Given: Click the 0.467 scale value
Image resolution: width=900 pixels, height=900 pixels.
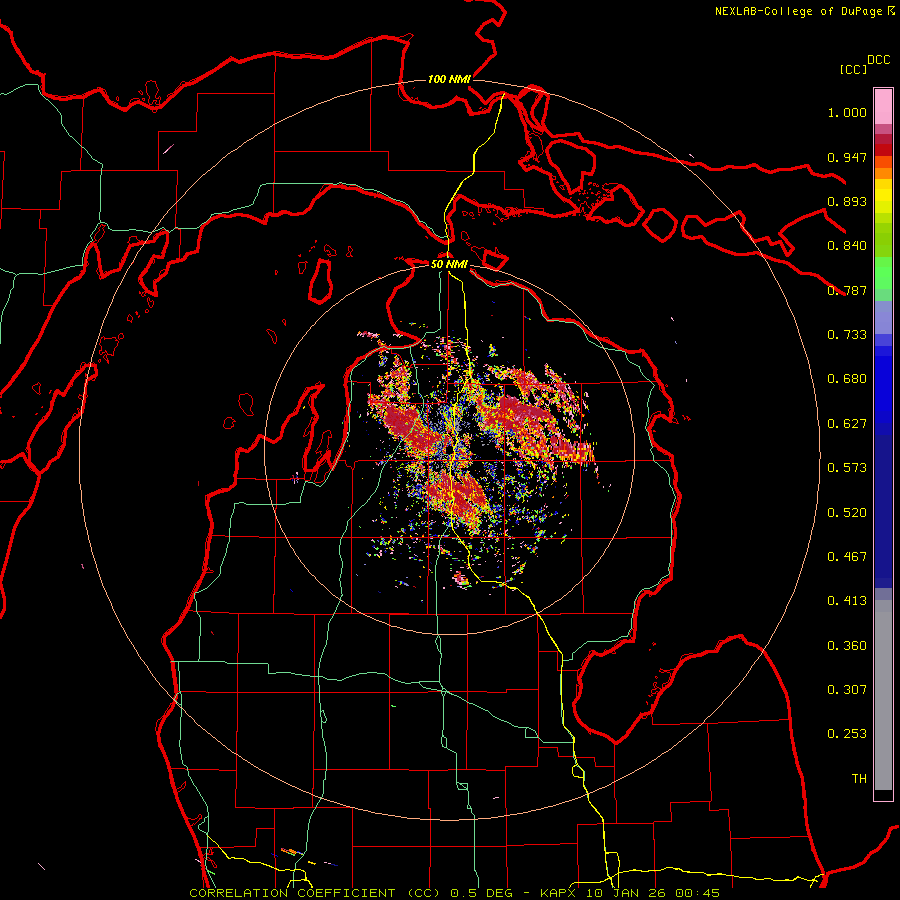Looking at the screenshot, I should 847,557.
